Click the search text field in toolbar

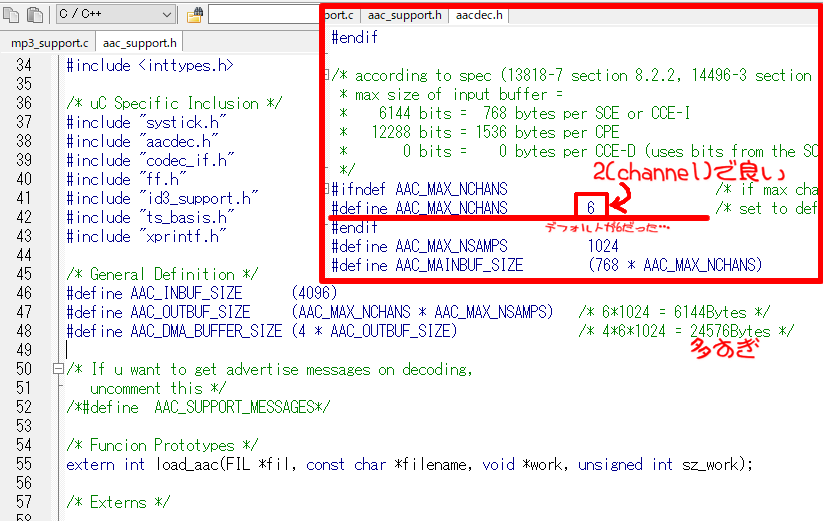264,14
